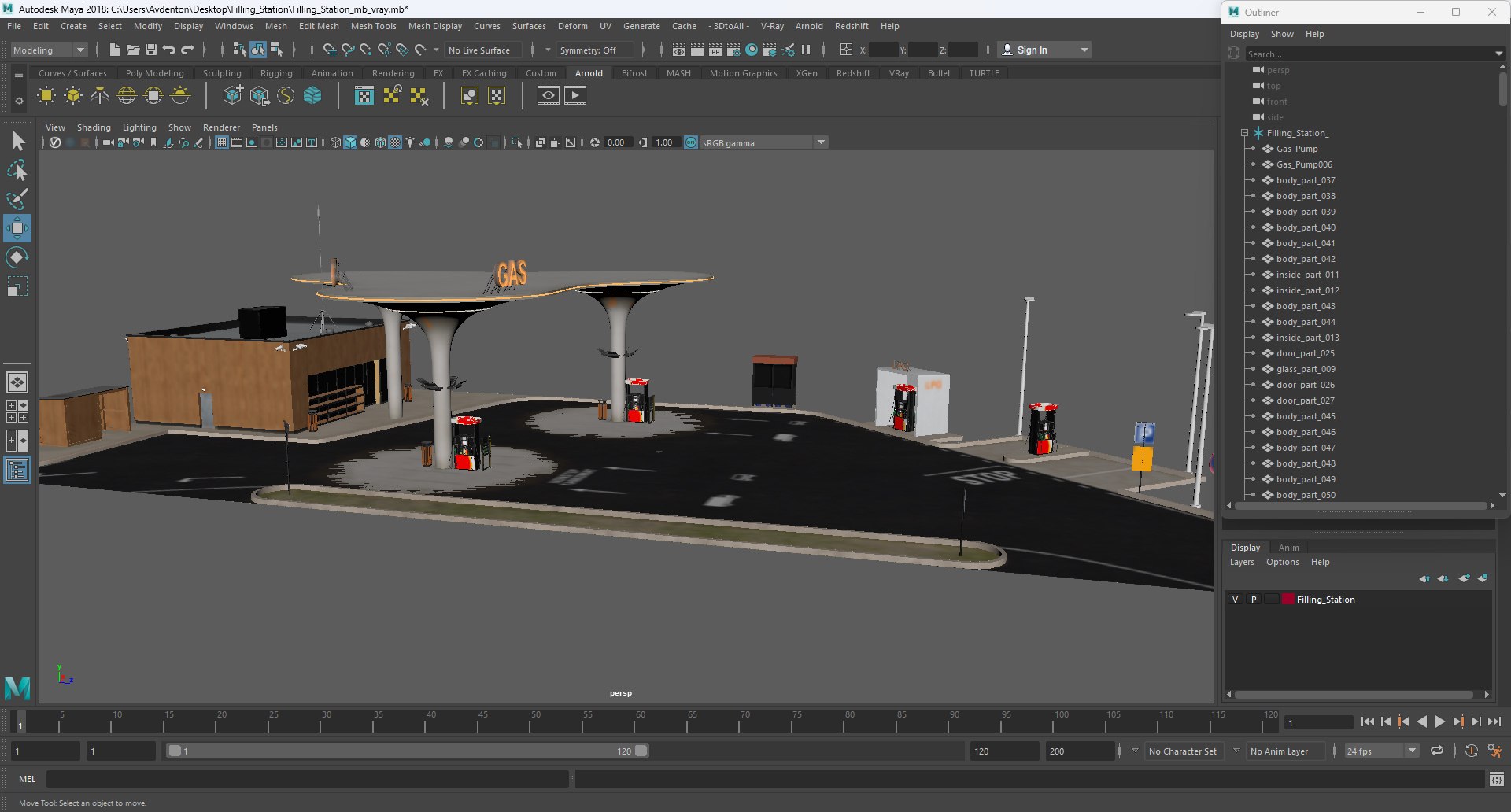Open the Modeling menu set dropdown

49,50
